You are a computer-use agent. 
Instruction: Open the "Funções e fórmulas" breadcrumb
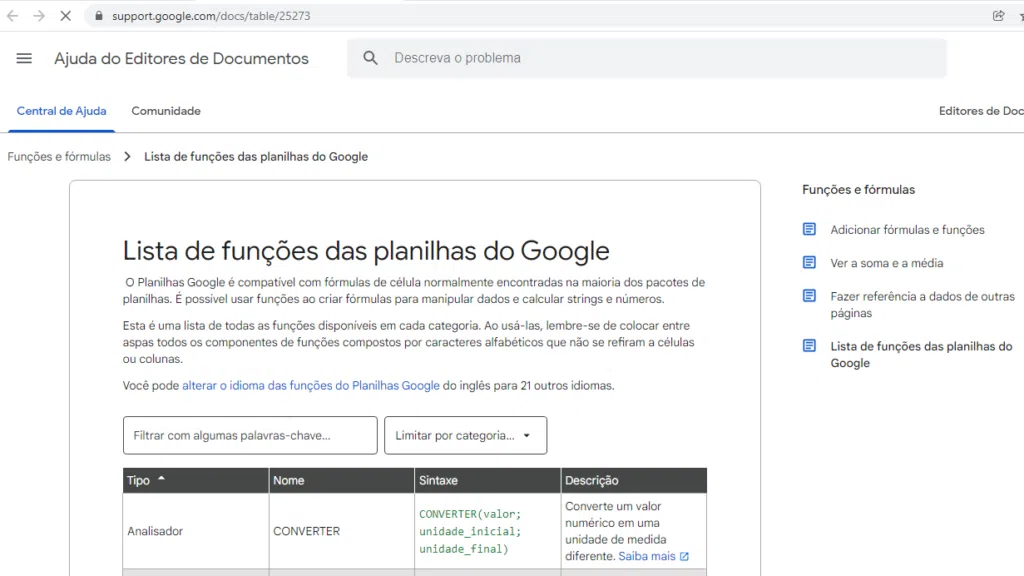pyautogui.click(x=58, y=157)
